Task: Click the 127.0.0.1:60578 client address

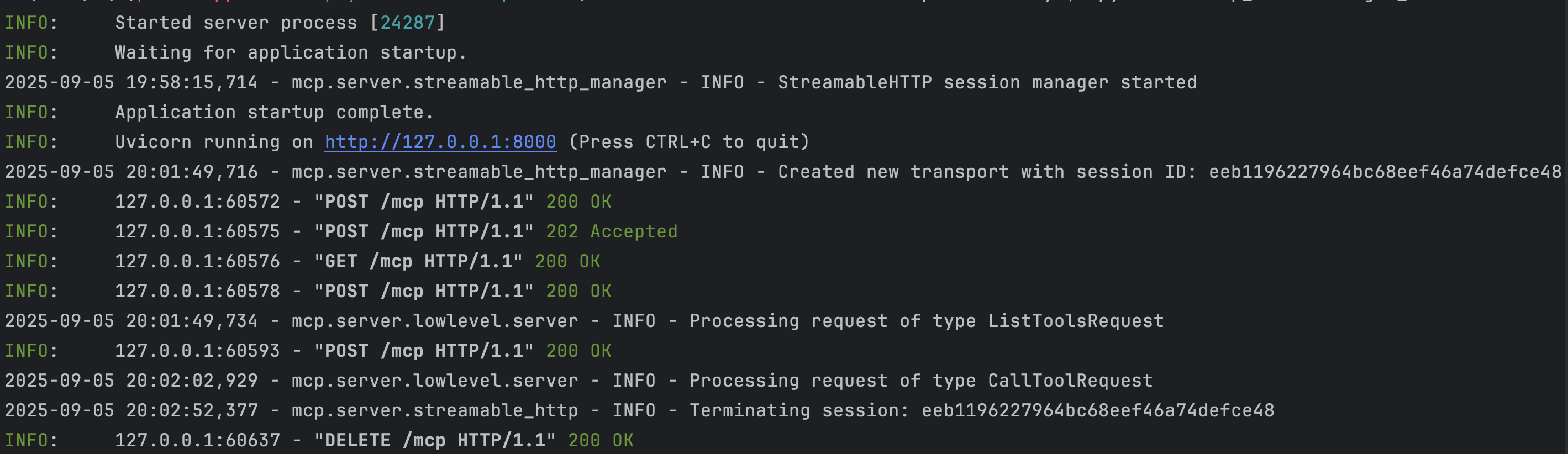Action: (197, 291)
